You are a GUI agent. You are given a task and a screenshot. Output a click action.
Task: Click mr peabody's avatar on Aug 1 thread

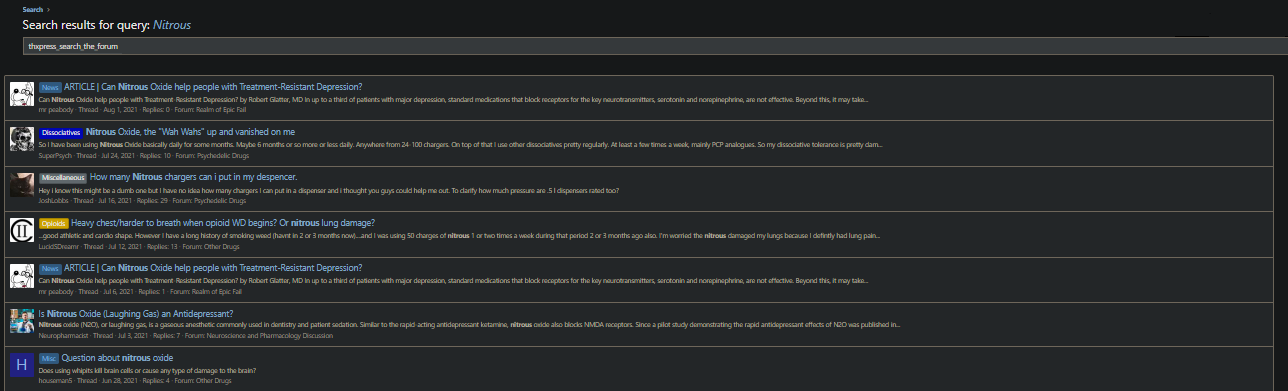pyautogui.click(x=22, y=94)
